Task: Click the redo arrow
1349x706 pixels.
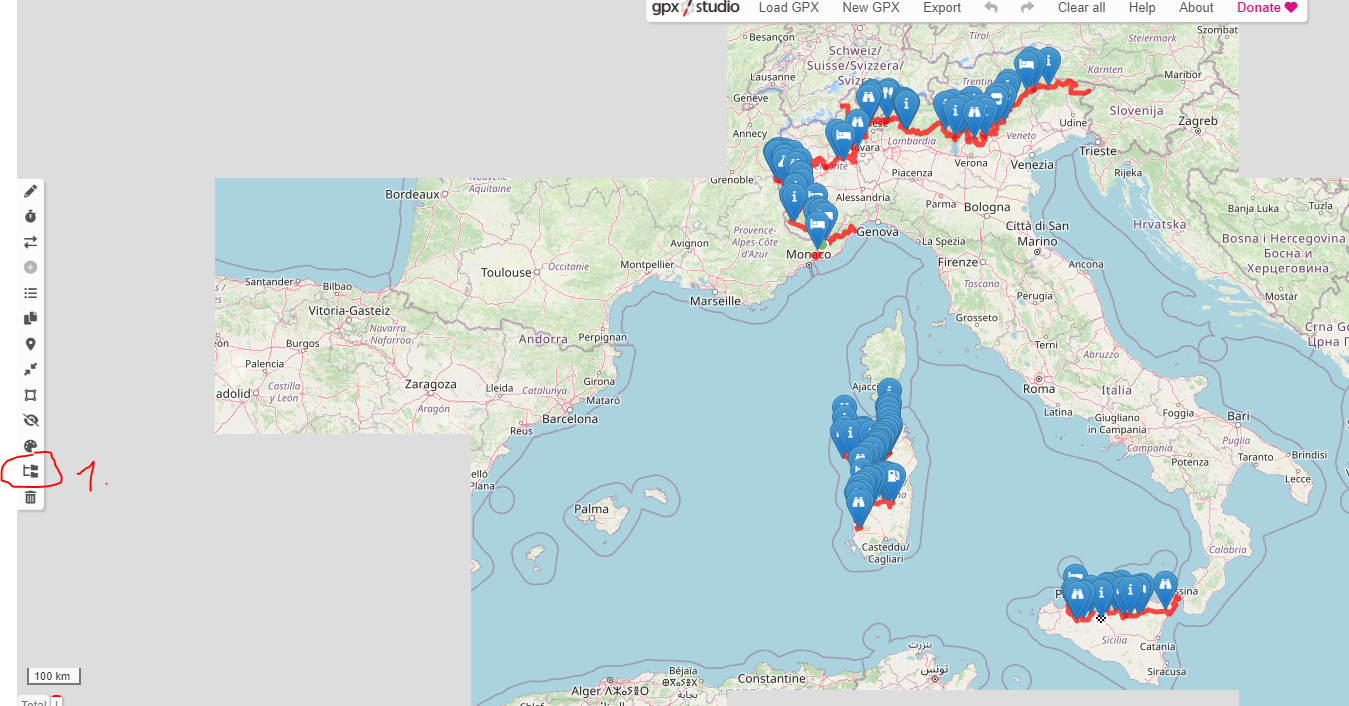Action: coord(1027,8)
